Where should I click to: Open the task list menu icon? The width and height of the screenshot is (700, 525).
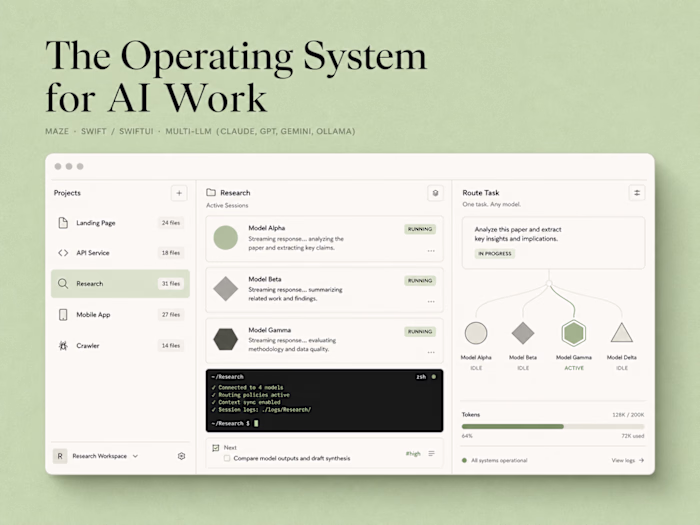click(431, 454)
